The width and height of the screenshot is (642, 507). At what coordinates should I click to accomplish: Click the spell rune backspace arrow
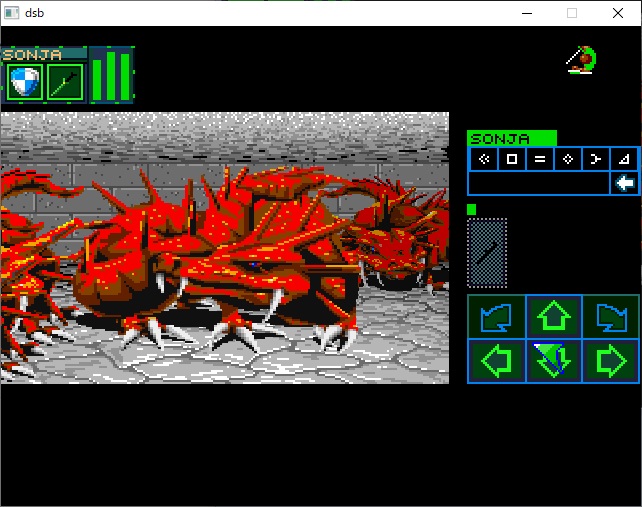[624, 183]
